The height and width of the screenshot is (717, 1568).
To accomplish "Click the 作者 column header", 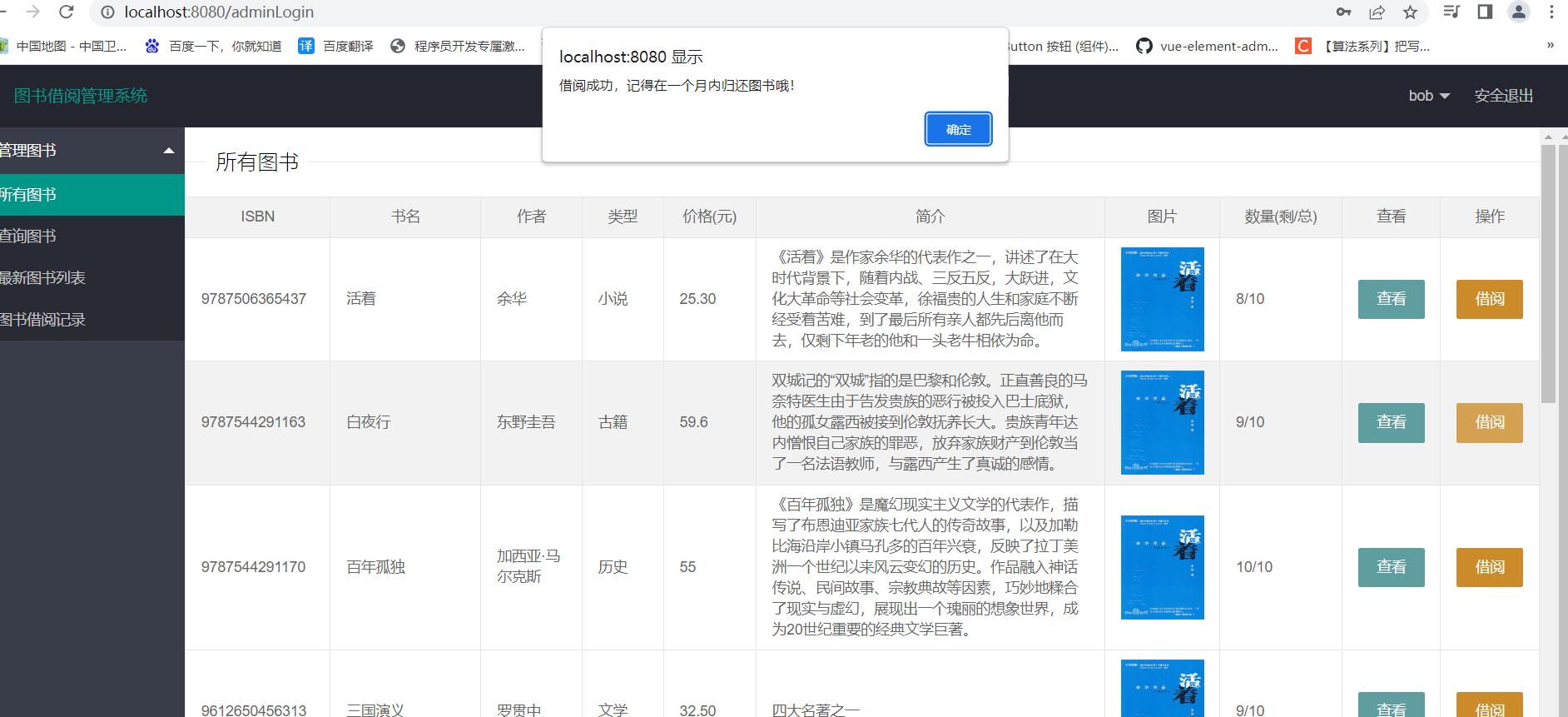I will tap(531, 217).
